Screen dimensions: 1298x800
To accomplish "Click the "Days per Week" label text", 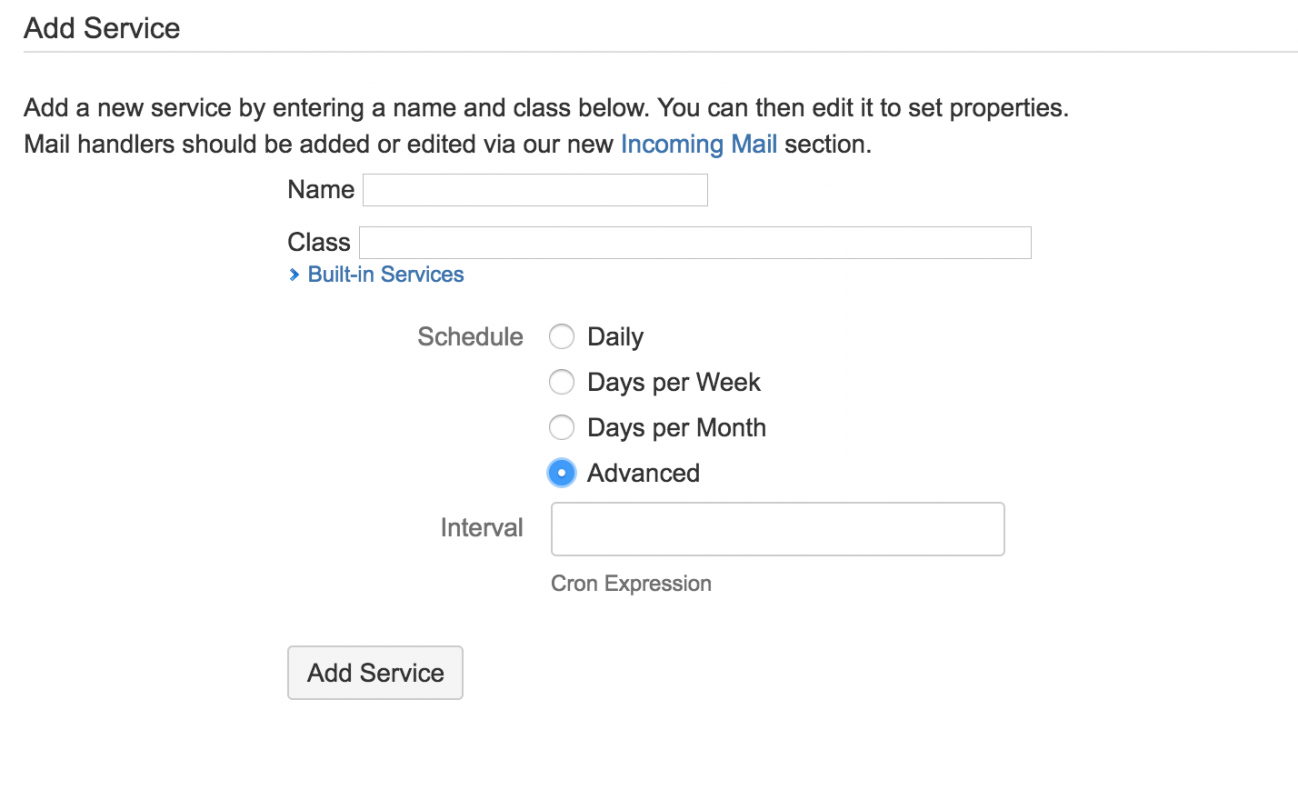I will 674,382.
